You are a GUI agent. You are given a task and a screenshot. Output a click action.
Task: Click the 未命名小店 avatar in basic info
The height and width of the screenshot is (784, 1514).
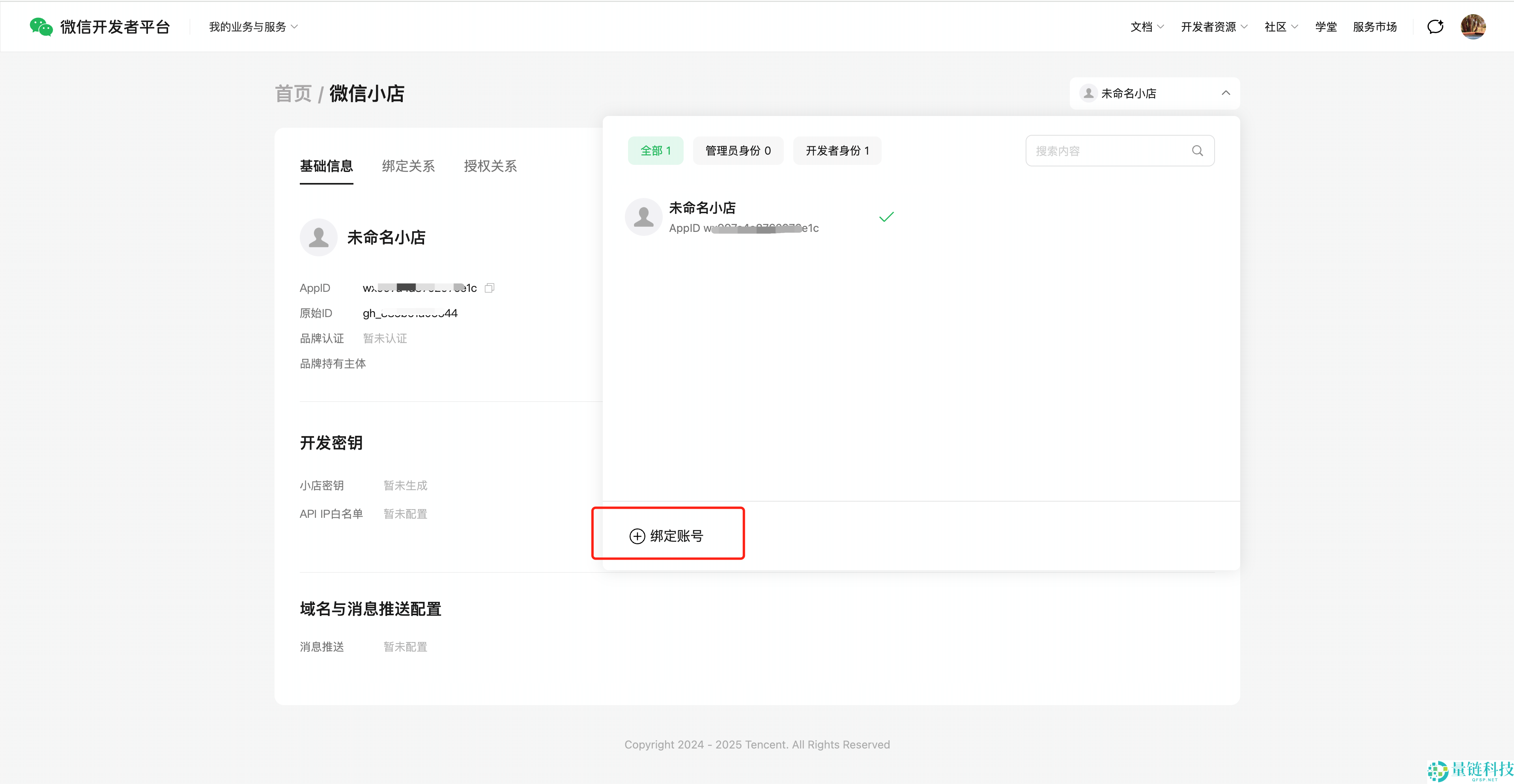coord(319,237)
